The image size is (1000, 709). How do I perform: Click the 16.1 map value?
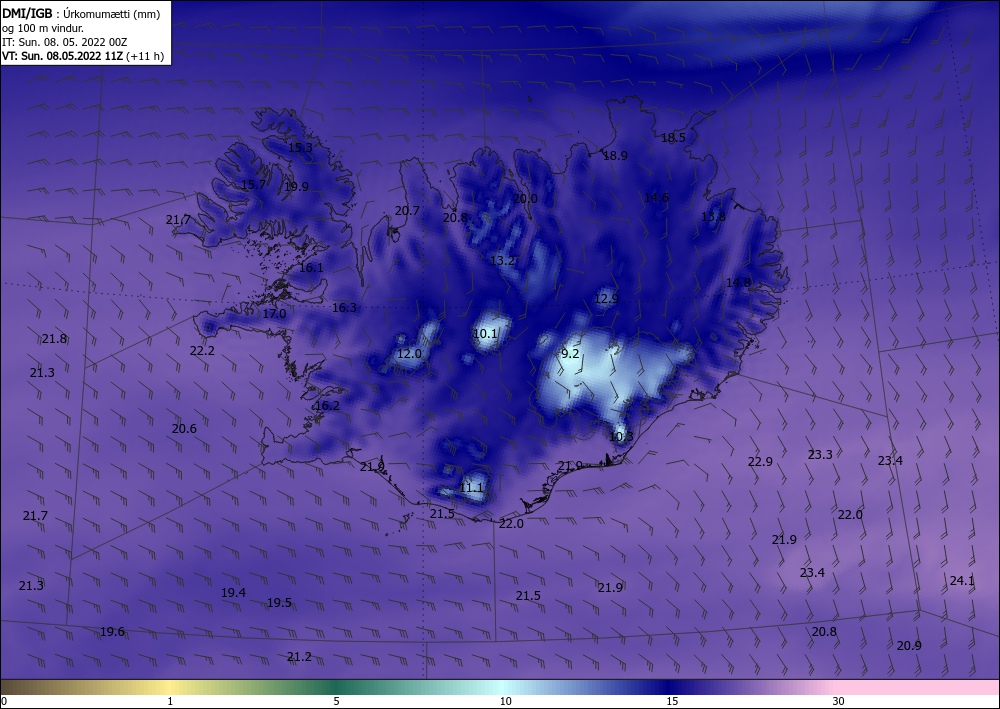coord(311,267)
